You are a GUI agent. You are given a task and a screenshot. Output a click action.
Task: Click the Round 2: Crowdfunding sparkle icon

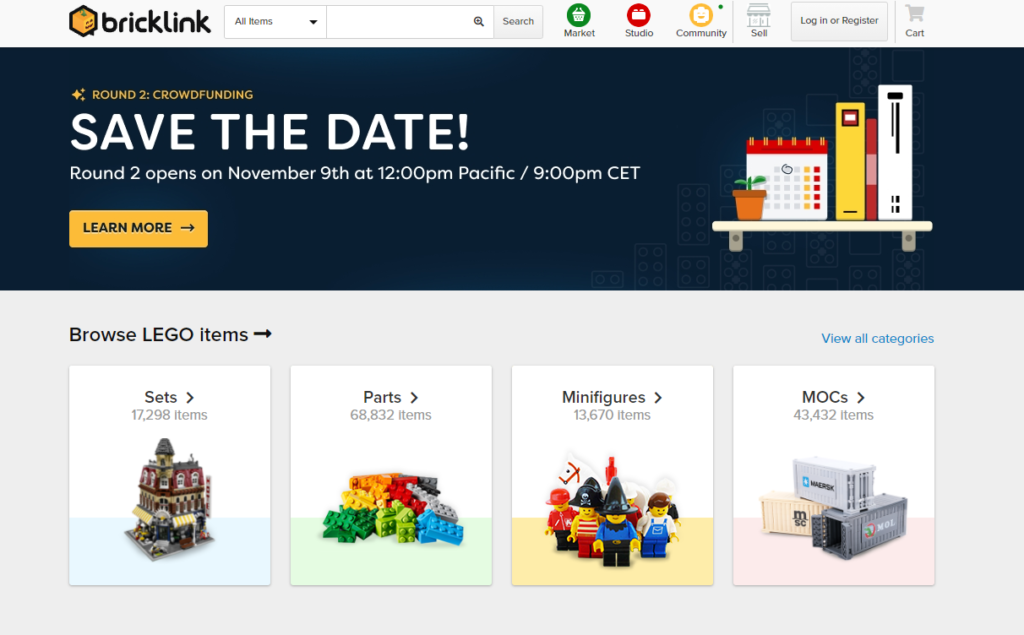(78, 95)
